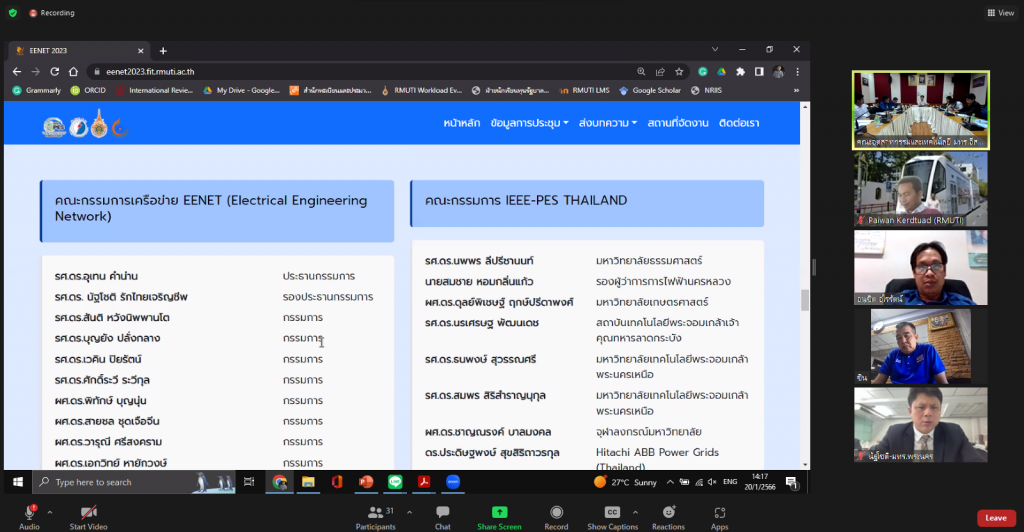Toggle the microphone Audio button

tap(29, 512)
